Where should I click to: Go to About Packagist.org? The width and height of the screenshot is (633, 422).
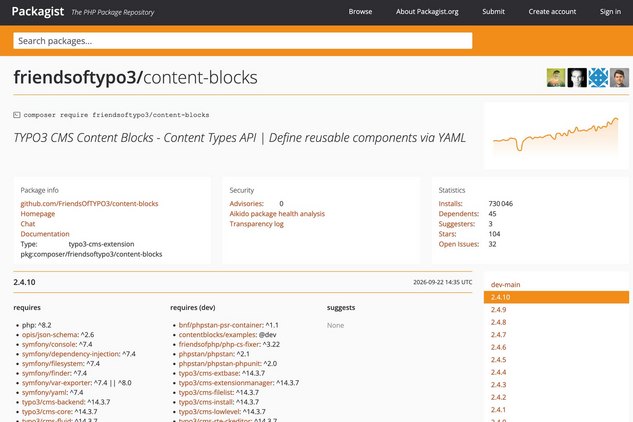click(x=427, y=12)
